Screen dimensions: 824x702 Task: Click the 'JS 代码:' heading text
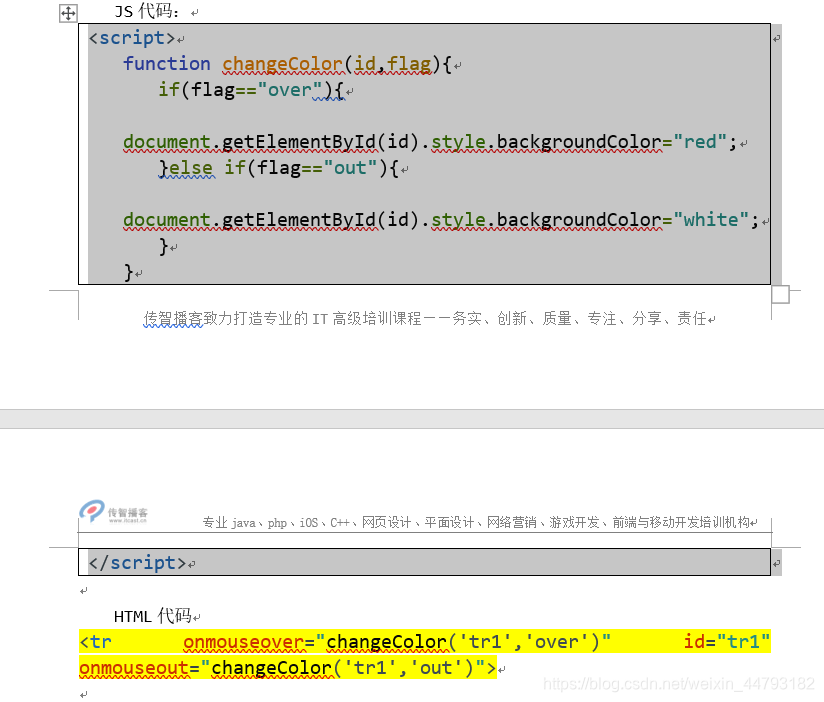point(147,11)
